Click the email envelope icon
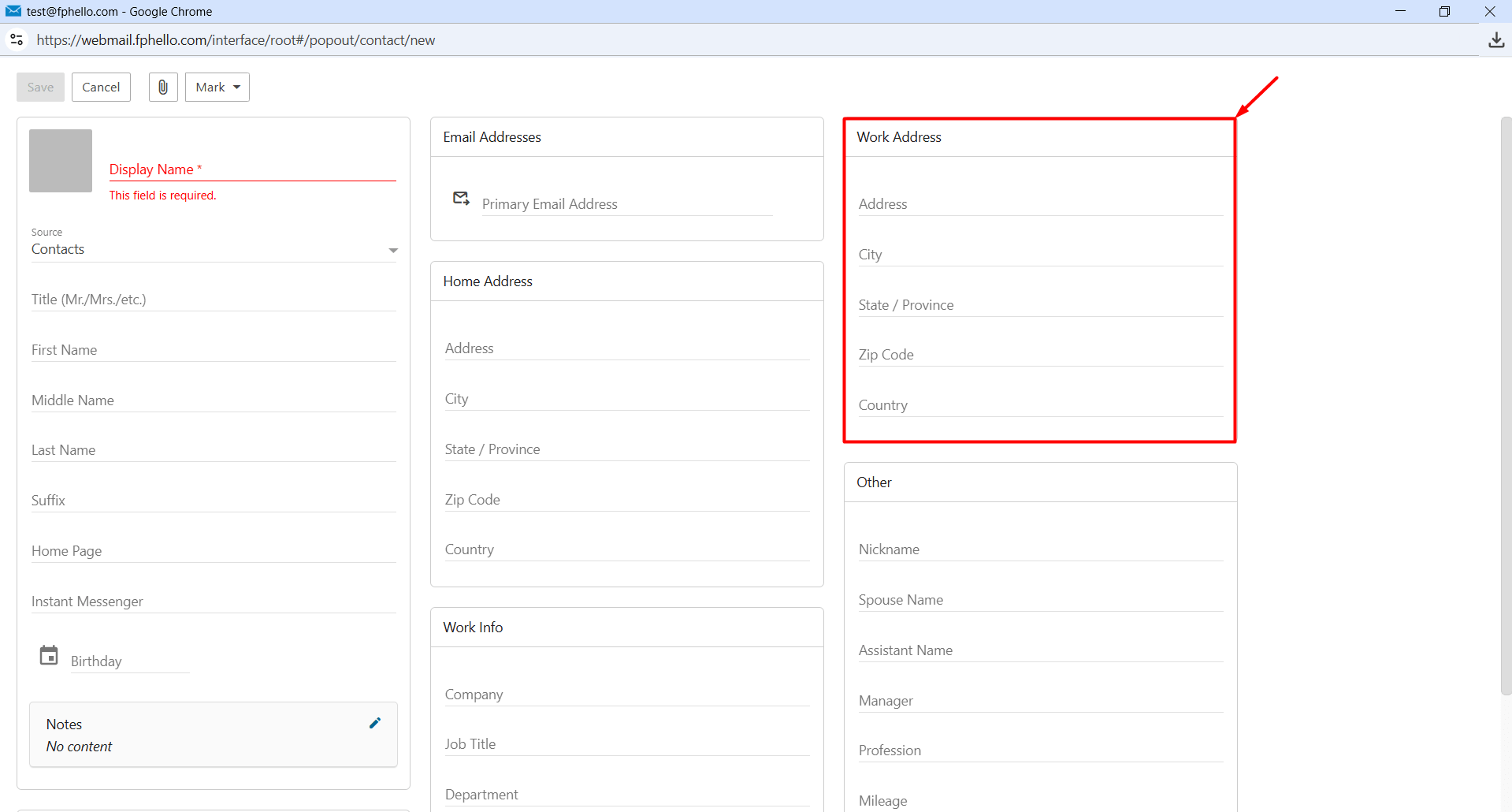The image size is (1512, 812). [x=462, y=198]
